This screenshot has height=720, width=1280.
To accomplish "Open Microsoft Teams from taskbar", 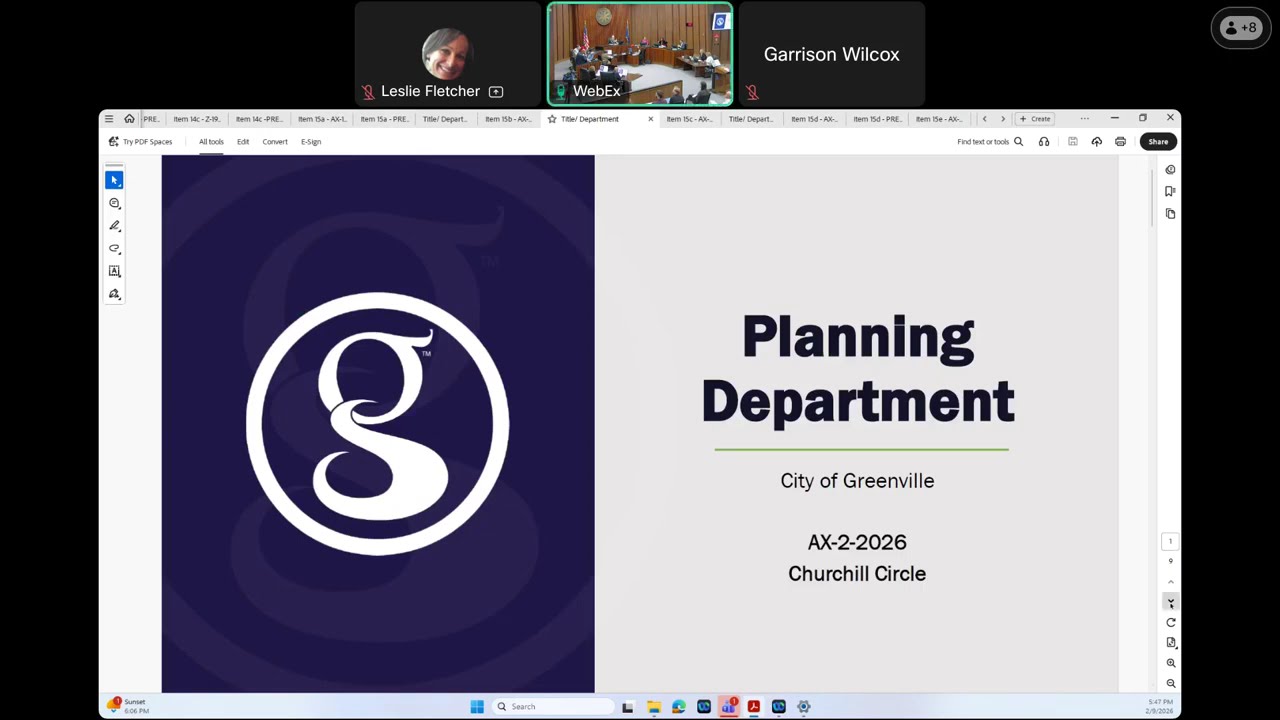I will coord(729,707).
